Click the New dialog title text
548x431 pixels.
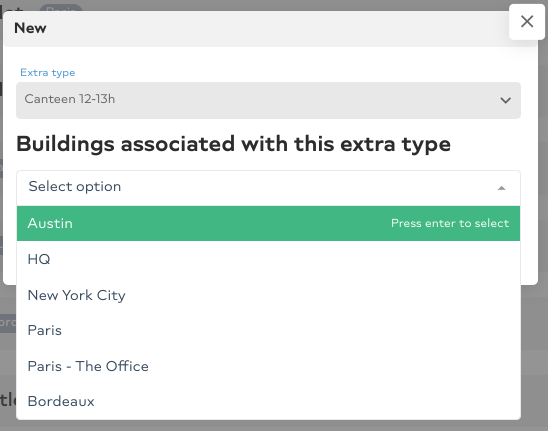[x=30, y=28]
